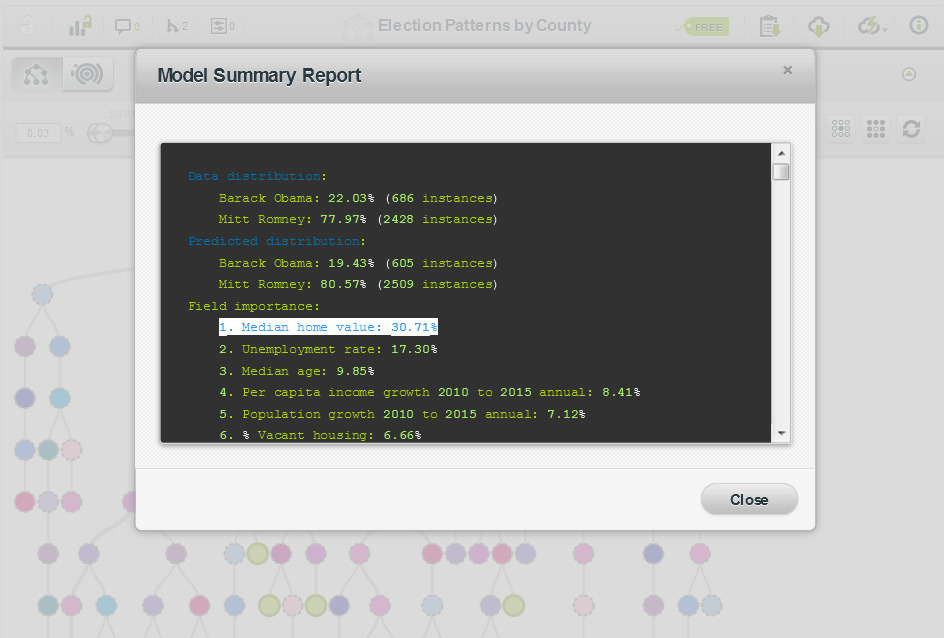
Task: Open comments speech bubble icon
Action: point(127,26)
